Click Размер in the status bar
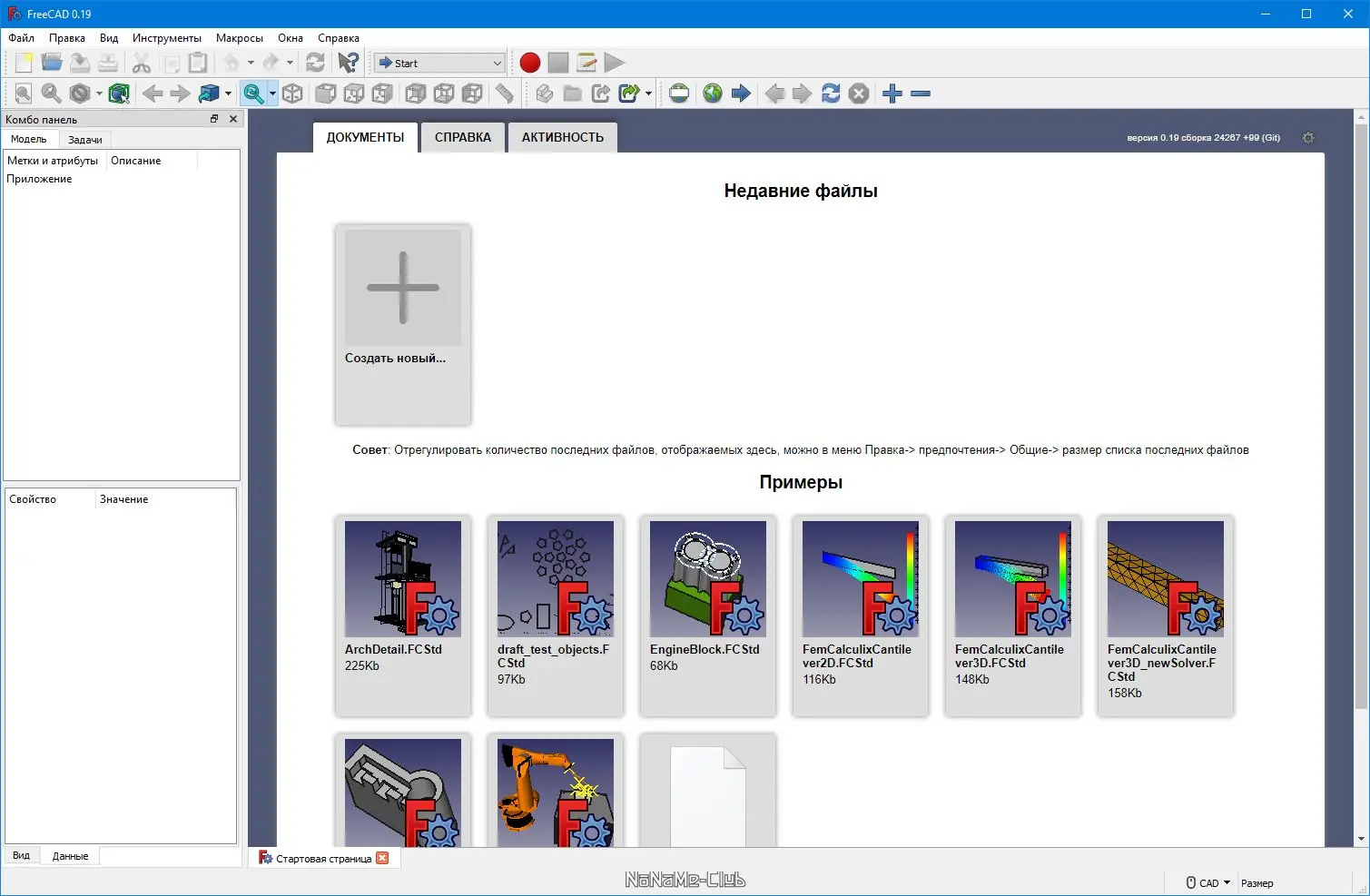The width and height of the screenshot is (1370, 896). point(1257,883)
